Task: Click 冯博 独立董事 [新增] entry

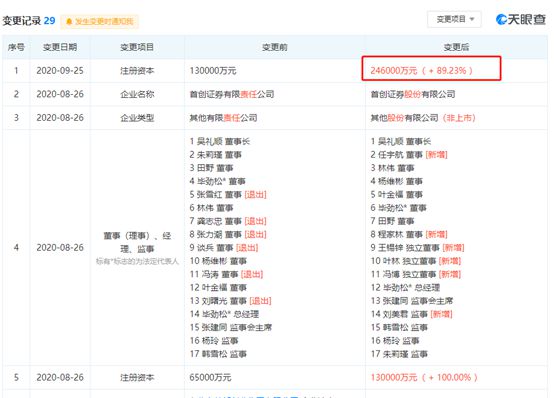Action: coord(416,274)
